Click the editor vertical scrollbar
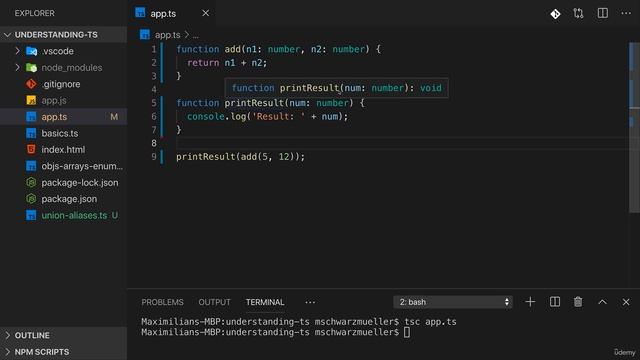Viewport: 640px width, 360px height. coord(634,127)
